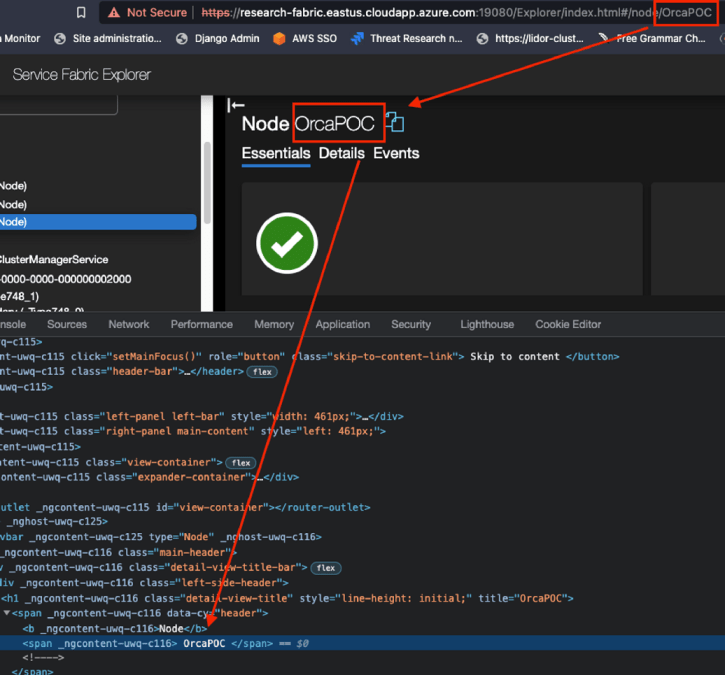Screen dimensions: 725x675
Task: Collapse the left panel arrow icon
Action: point(236,105)
